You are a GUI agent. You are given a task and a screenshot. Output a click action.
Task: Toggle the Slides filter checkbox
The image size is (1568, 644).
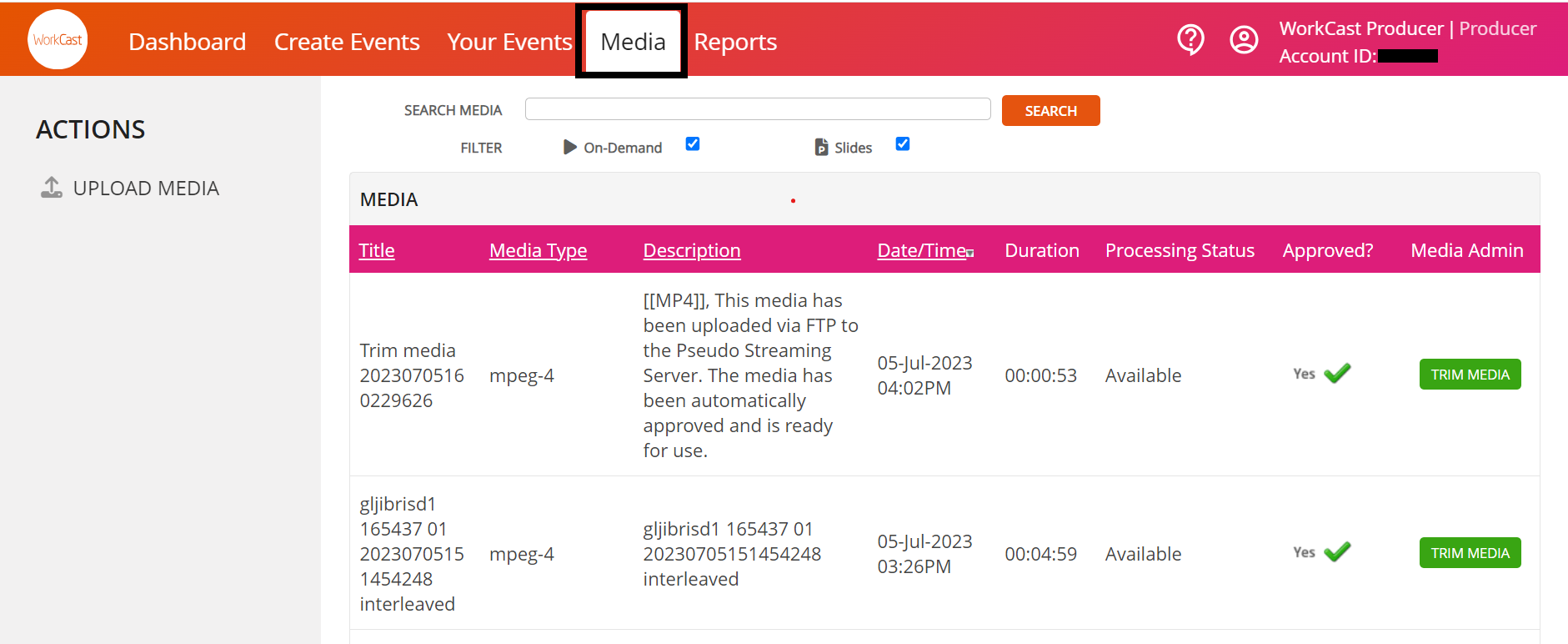click(x=903, y=143)
